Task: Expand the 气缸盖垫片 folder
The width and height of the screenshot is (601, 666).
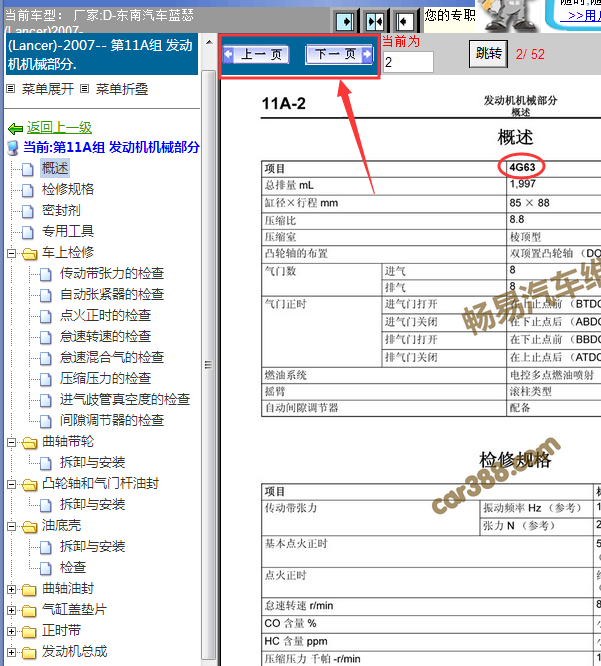Action: 11,611
